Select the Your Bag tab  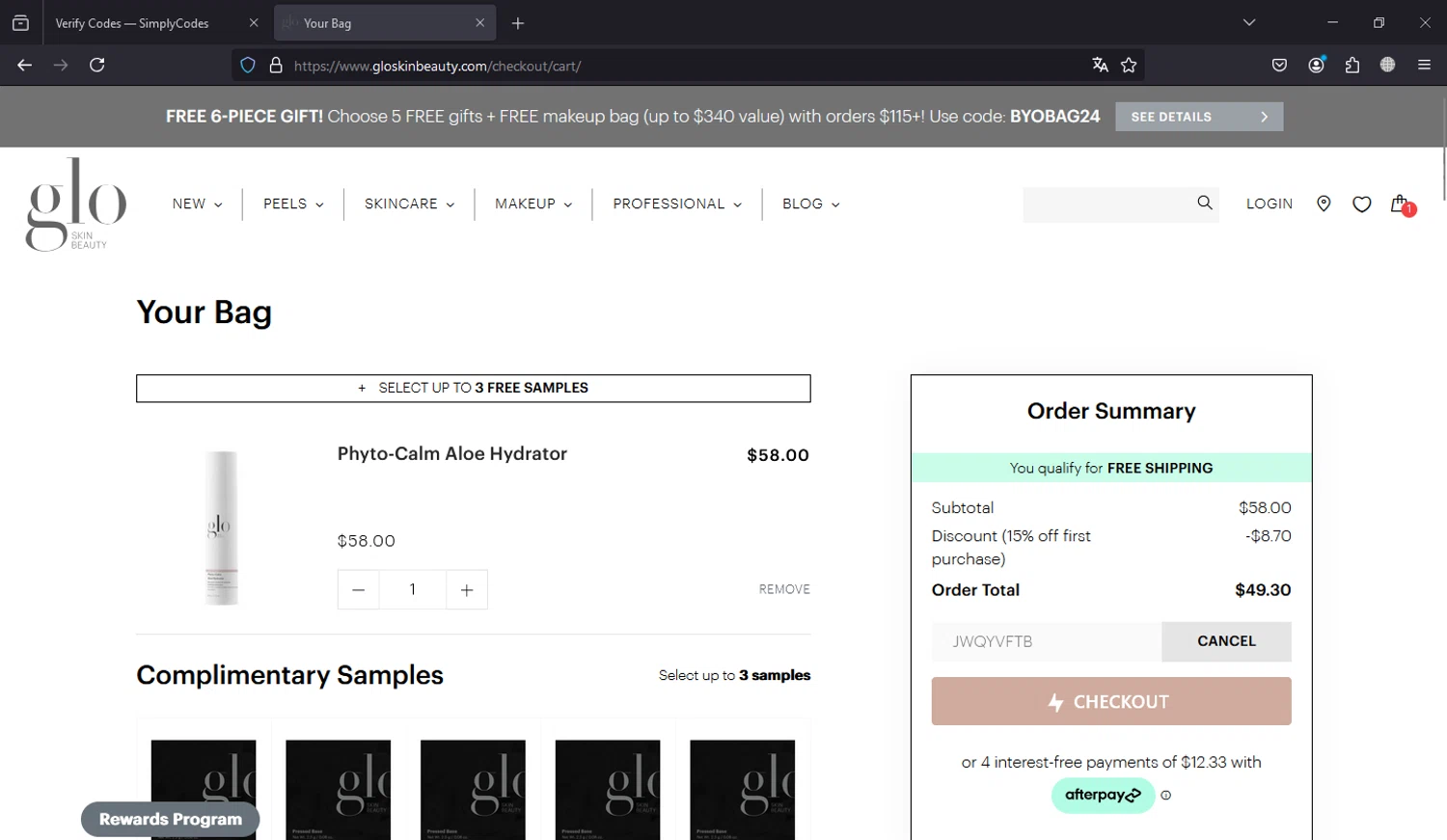[x=385, y=23]
